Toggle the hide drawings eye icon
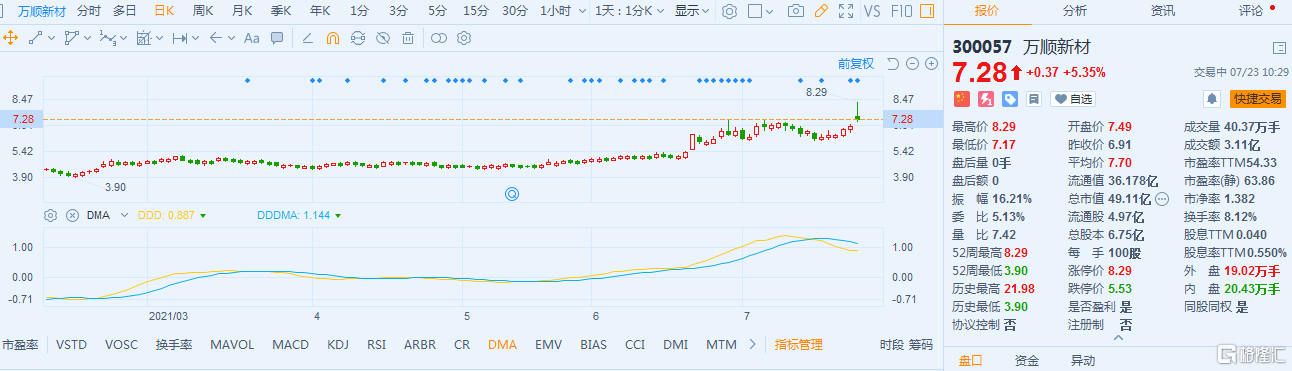This screenshot has width=1292, height=371. click(x=383, y=38)
